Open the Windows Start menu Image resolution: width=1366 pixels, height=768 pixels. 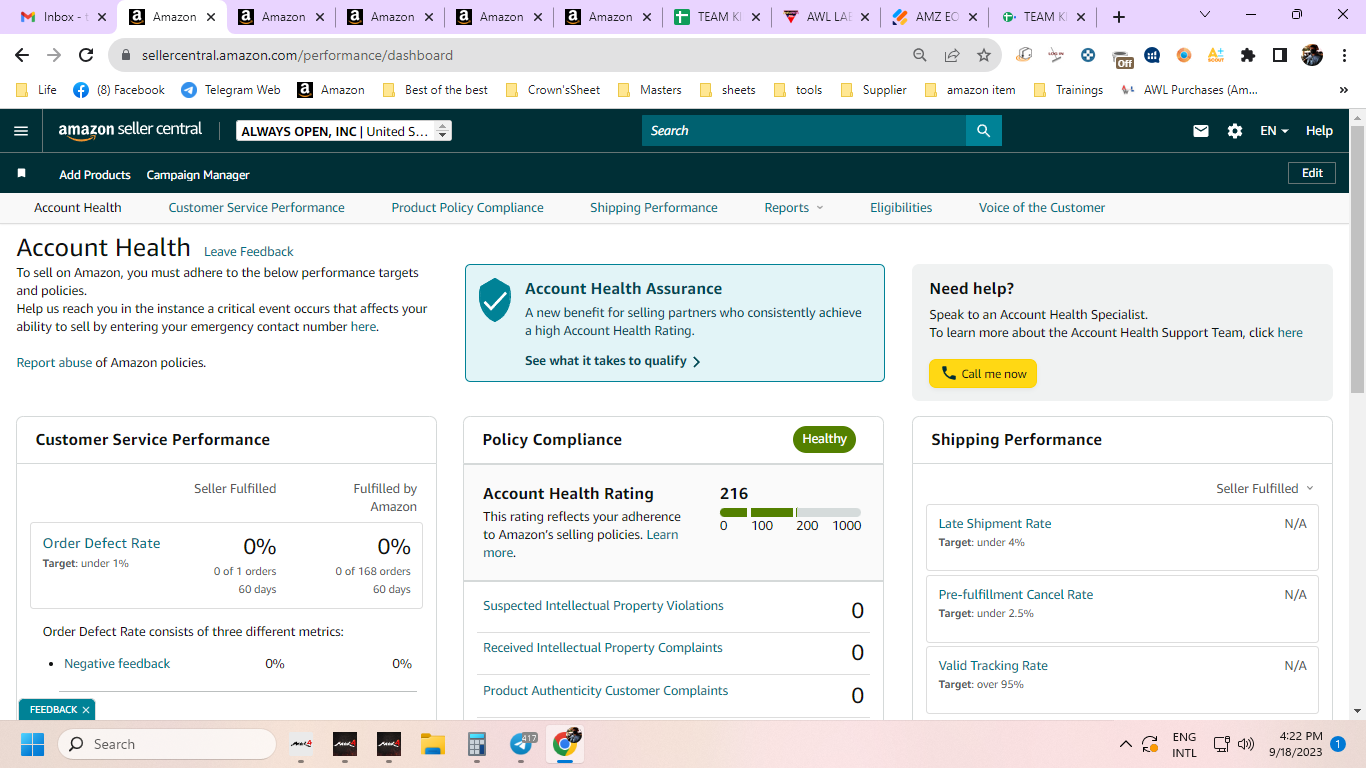pyautogui.click(x=32, y=744)
